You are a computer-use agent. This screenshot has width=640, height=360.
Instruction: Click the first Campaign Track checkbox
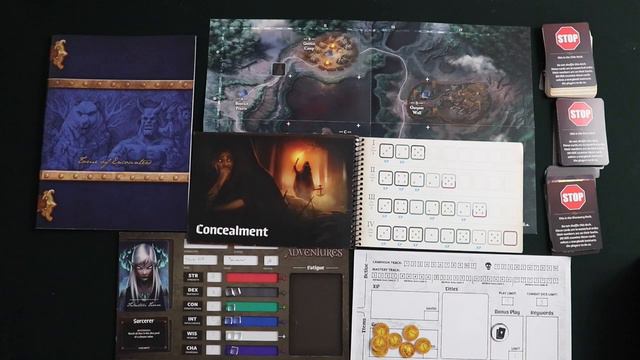point(407,264)
